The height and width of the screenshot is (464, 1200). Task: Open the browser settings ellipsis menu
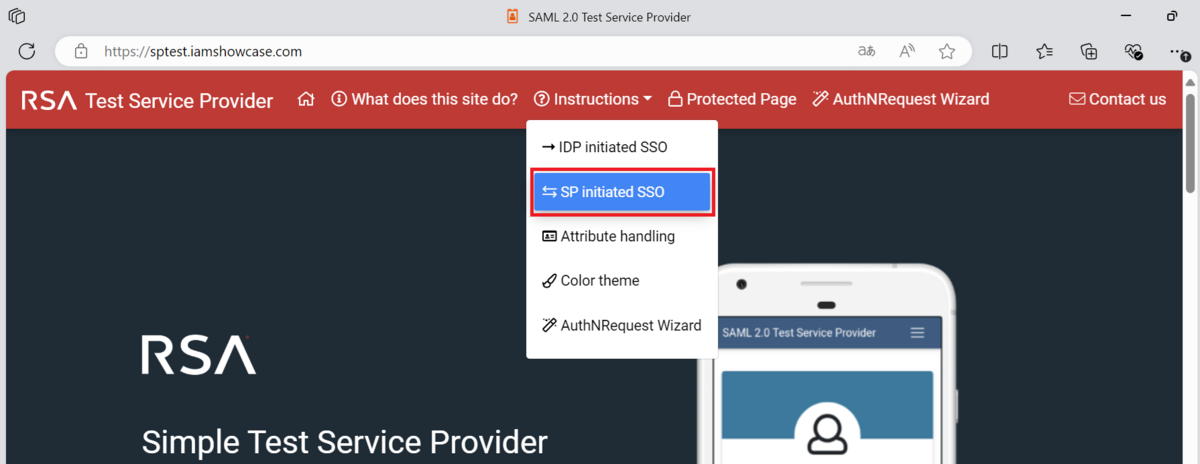pos(1178,51)
